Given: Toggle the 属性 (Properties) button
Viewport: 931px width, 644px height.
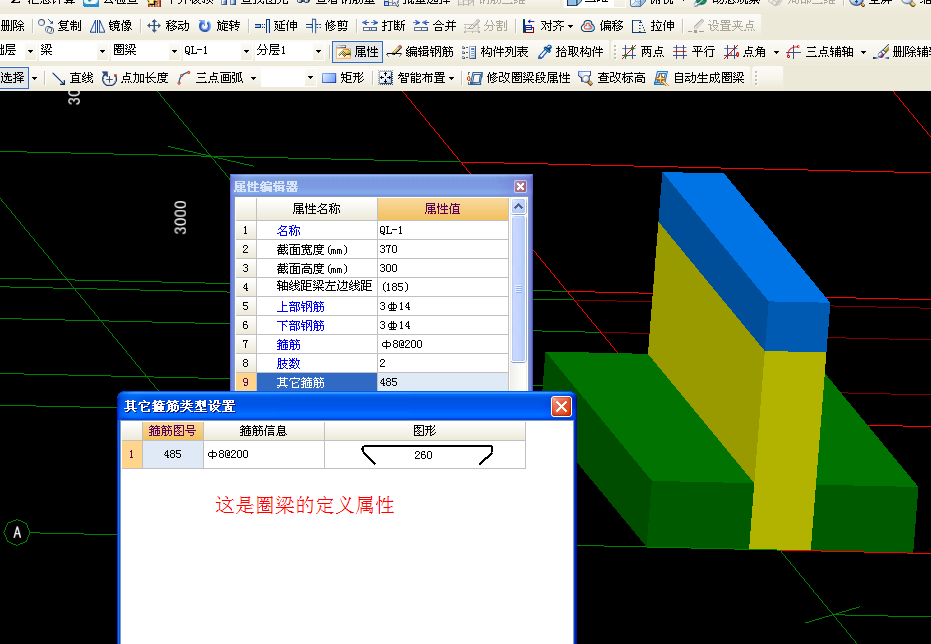Looking at the screenshot, I should [x=357, y=52].
